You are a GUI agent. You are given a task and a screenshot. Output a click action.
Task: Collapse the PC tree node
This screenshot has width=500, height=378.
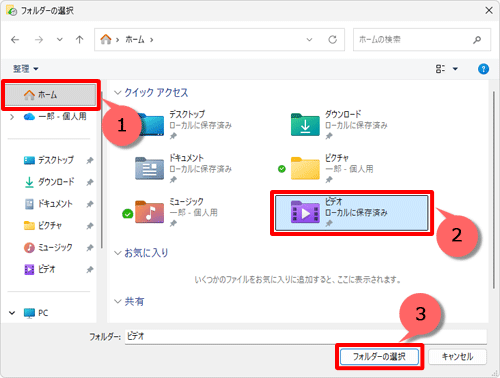coord(12,313)
